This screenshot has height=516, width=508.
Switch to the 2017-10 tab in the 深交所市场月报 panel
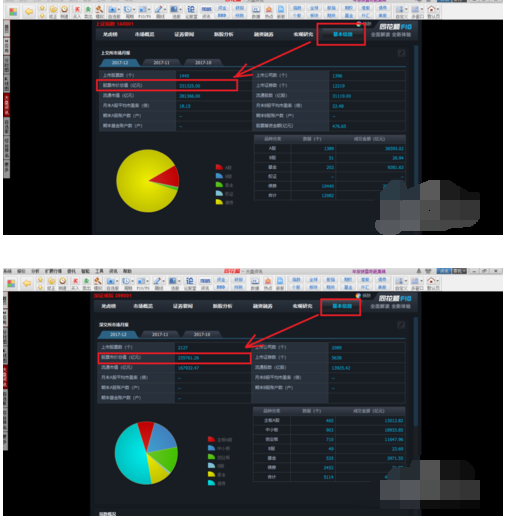pos(202,334)
